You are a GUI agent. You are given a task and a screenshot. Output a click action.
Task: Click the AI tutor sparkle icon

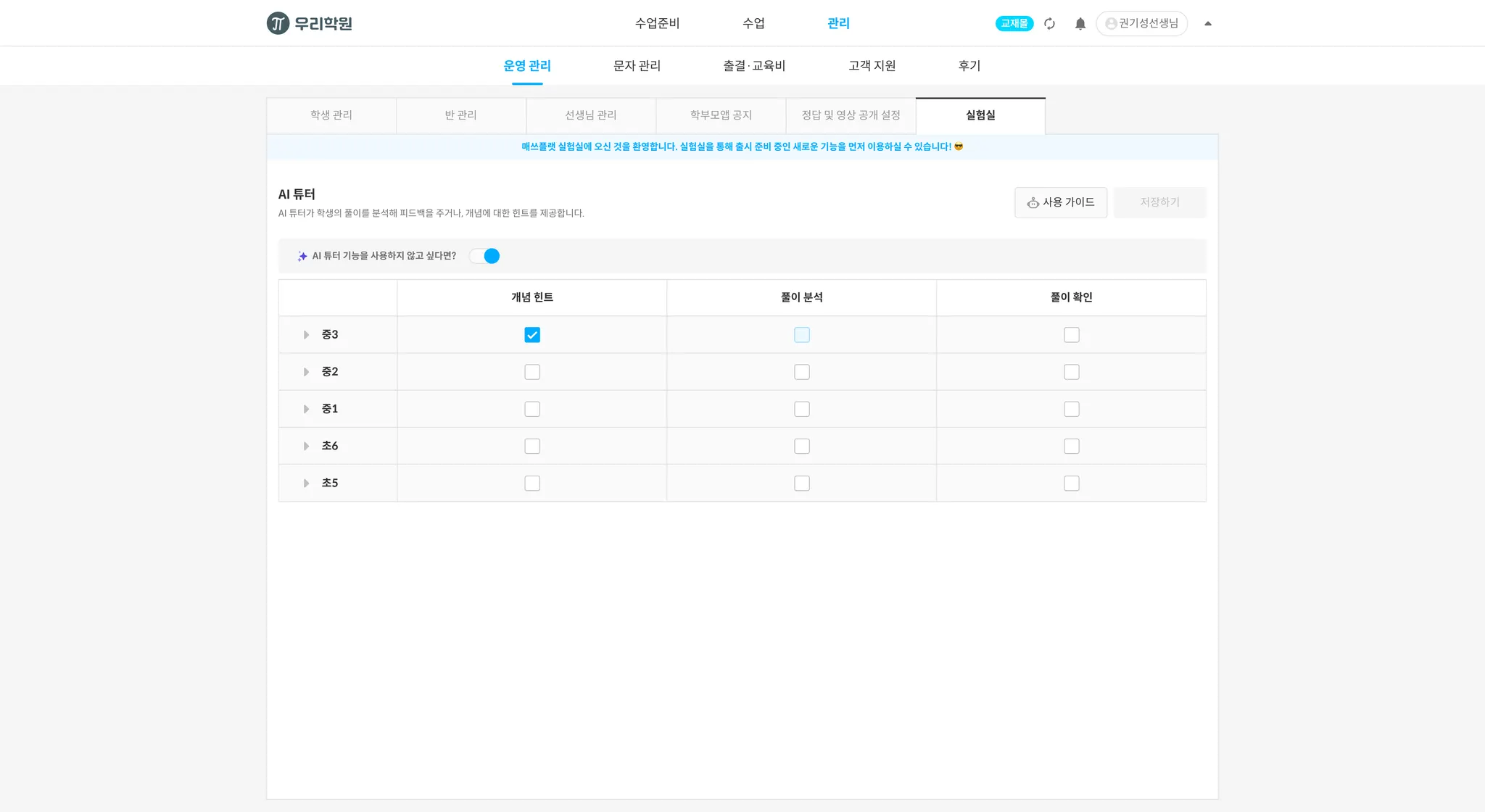point(302,256)
